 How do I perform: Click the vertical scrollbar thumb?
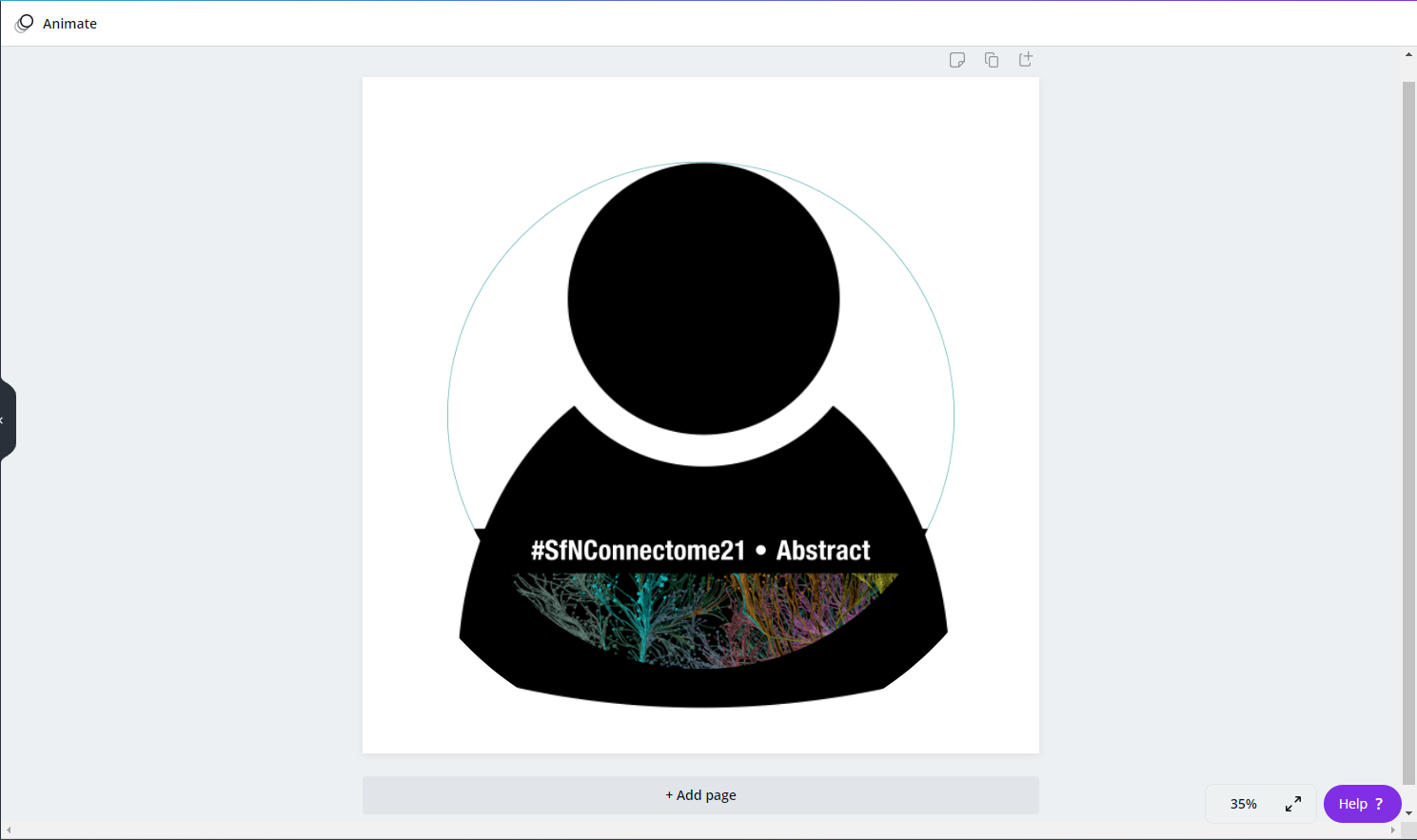[1409, 434]
